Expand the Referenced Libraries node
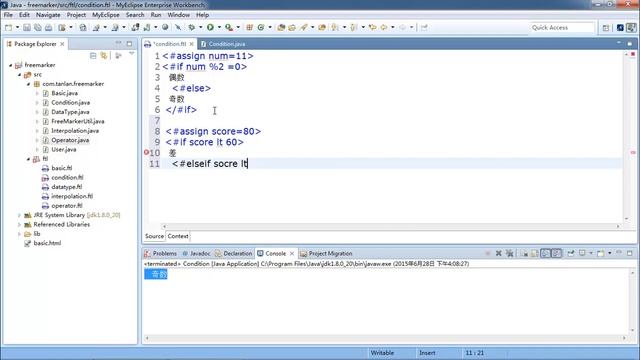Screen dimensions: 640x360 (x=19, y=224)
